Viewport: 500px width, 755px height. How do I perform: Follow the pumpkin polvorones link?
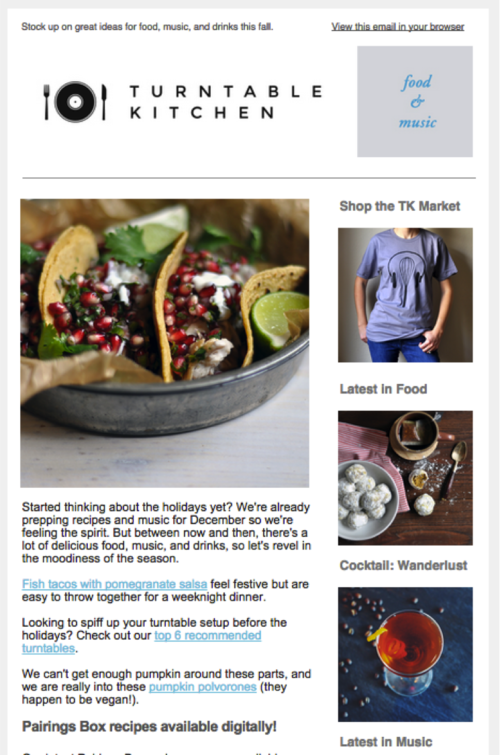pyautogui.click(x=203, y=687)
